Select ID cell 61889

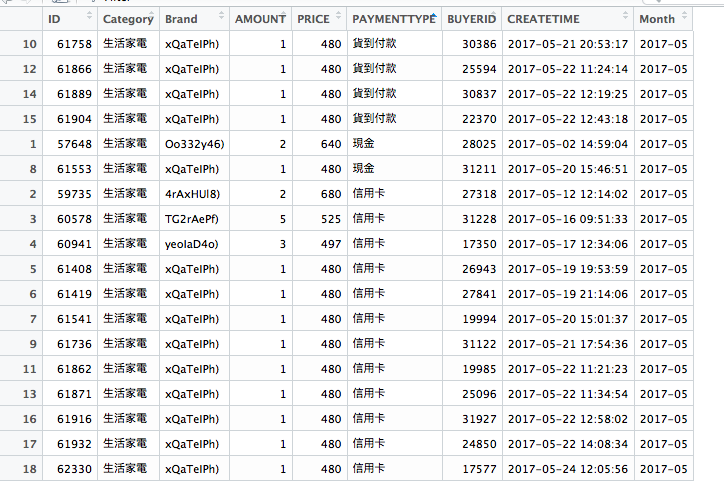(x=74, y=94)
